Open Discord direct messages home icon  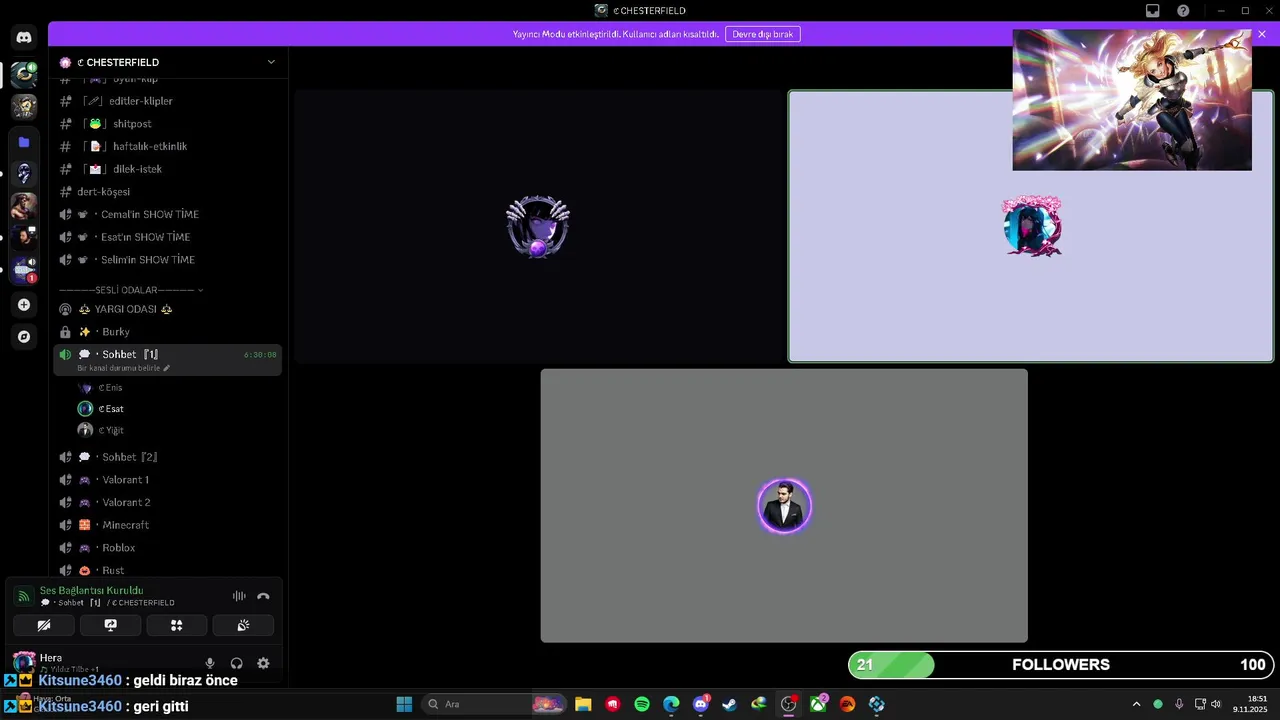pyautogui.click(x=24, y=38)
